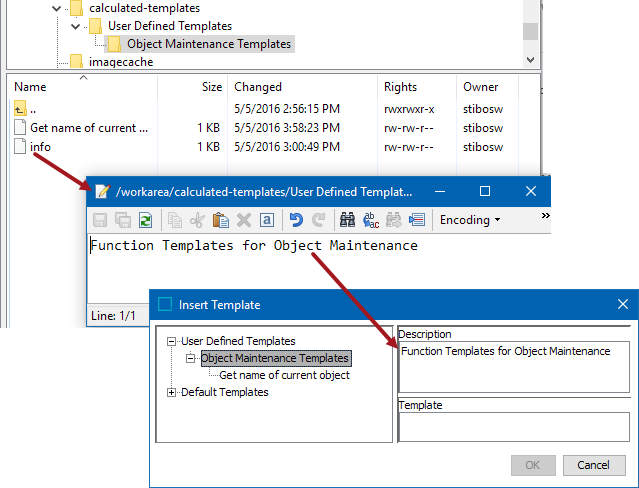The width and height of the screenshot is (639, 488).
Task: Select the imagecache folder
Action: [121, 62]
